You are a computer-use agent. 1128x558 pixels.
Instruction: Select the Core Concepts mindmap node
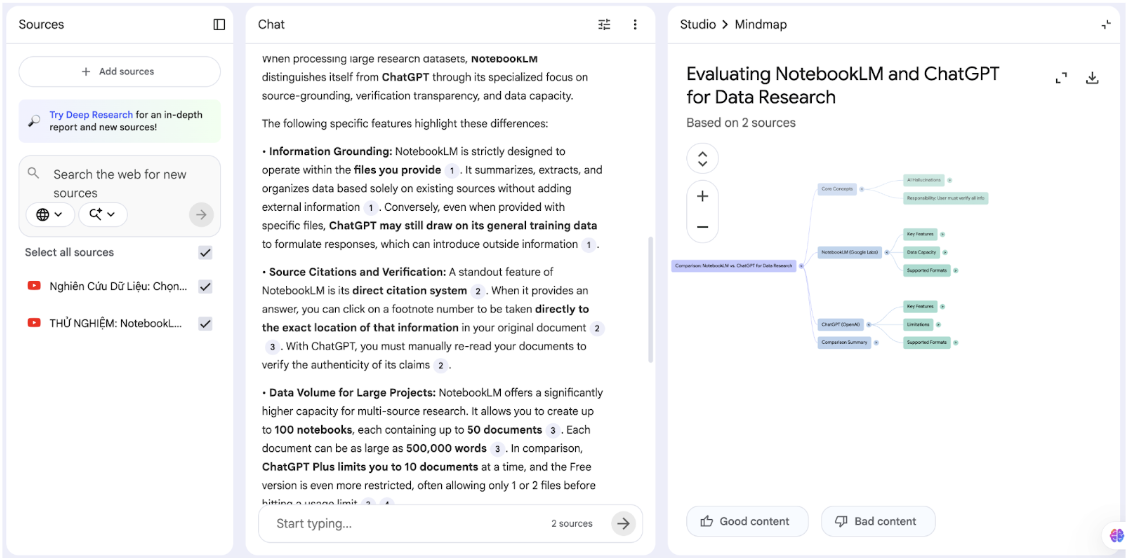pos(836,189)
